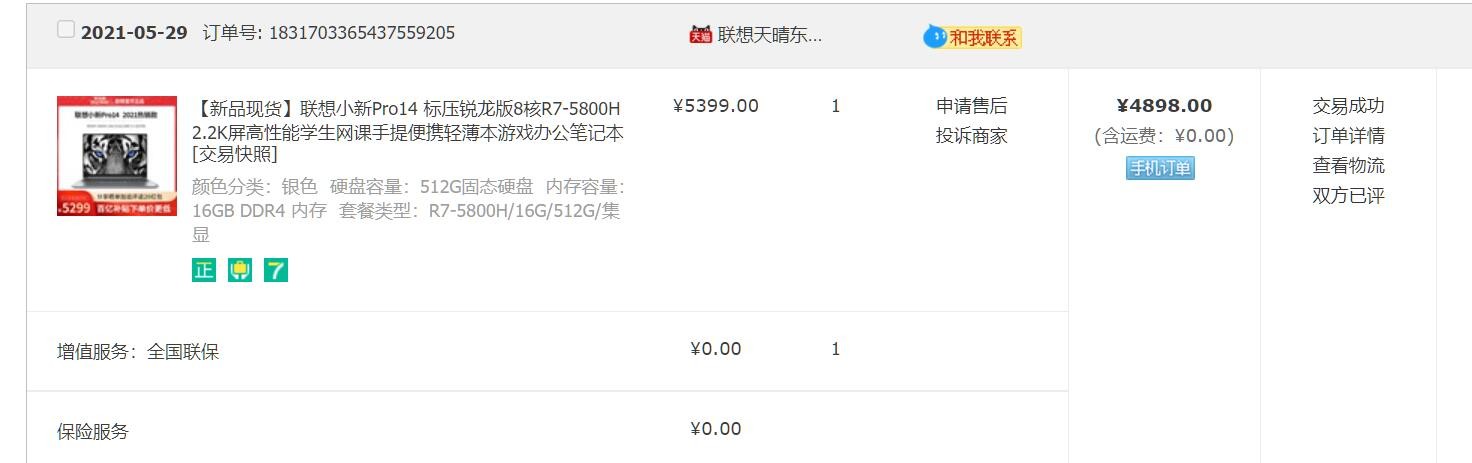Open the 交易快照 transaction snapshot link
This screenshot has height=463, width=1472.
(235, 155)
